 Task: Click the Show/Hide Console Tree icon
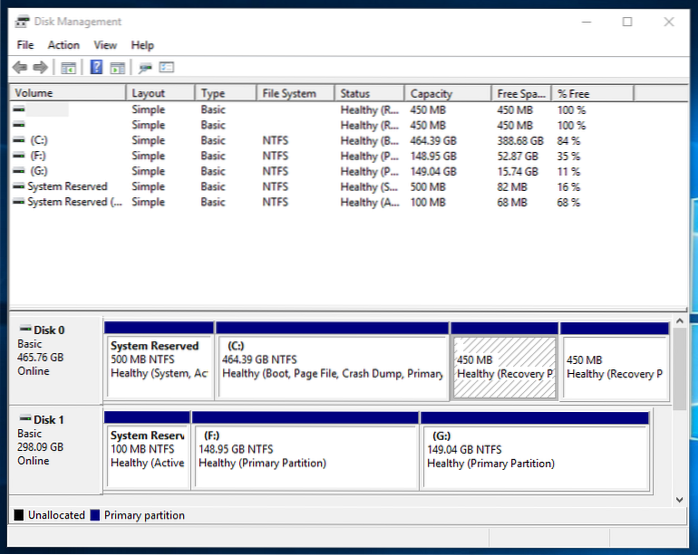[x=68, y=68]
